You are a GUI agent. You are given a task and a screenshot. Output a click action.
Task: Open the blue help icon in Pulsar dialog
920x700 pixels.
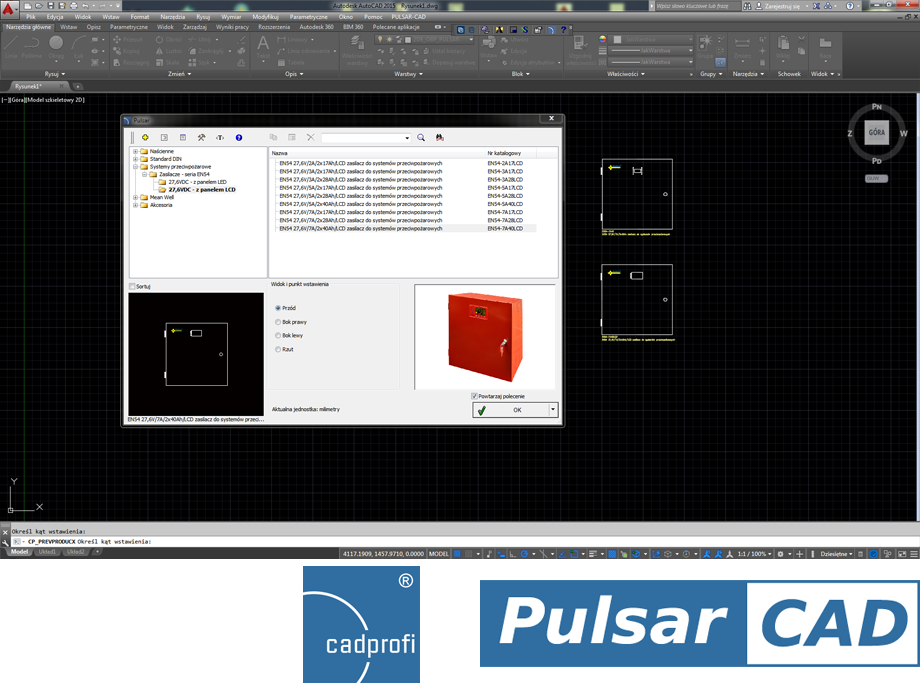239,137
